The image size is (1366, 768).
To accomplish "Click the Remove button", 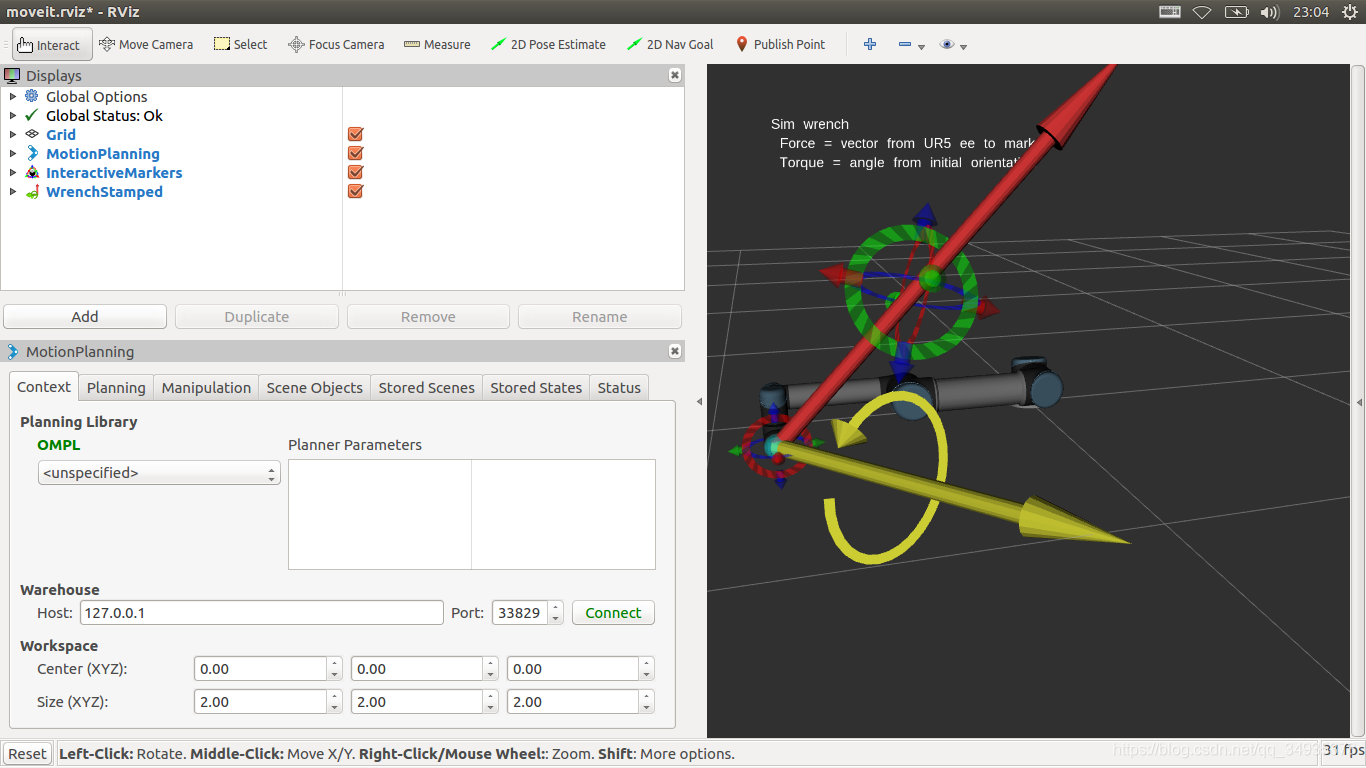I will pyautogui.click(x=428, y=316).
